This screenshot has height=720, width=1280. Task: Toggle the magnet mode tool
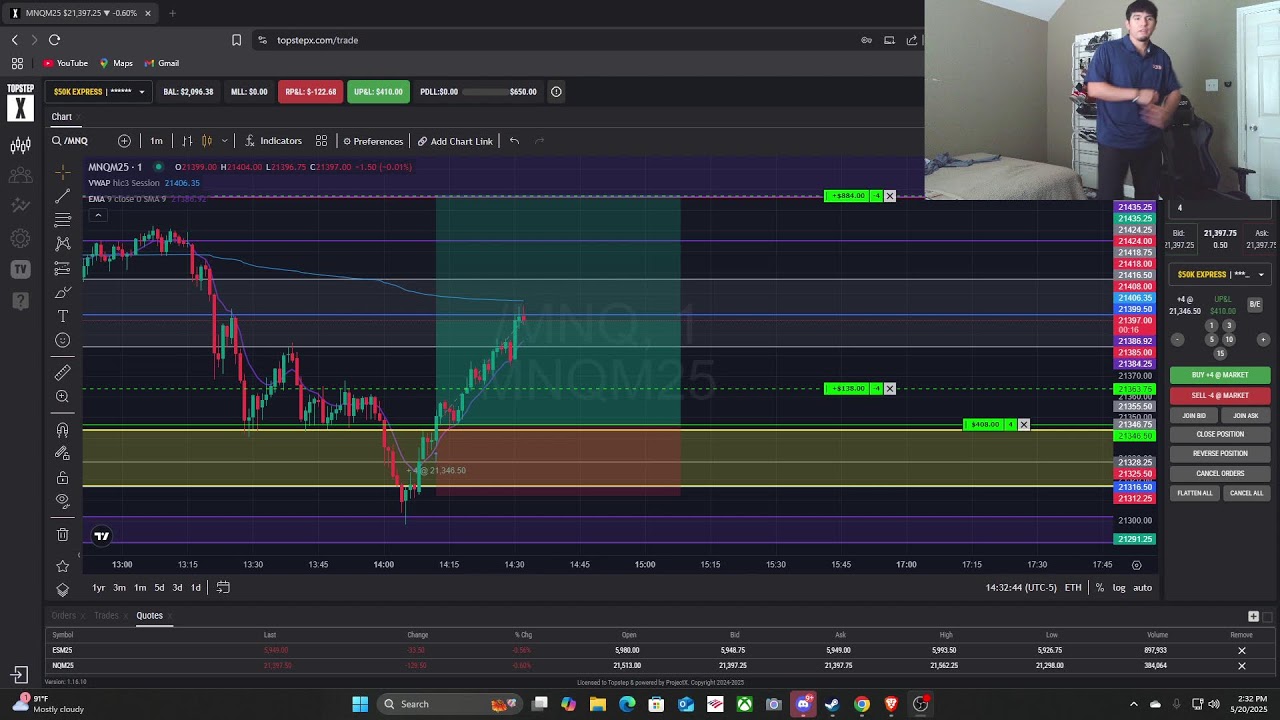tap(63, 430)
